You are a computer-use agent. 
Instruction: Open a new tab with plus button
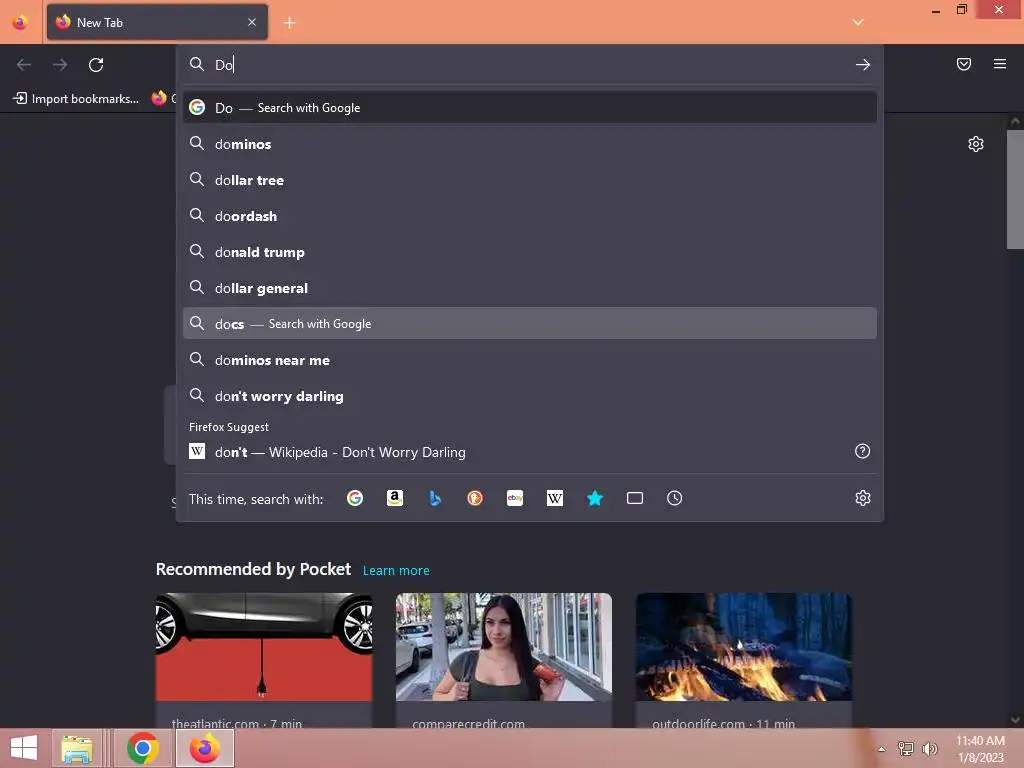290,23
